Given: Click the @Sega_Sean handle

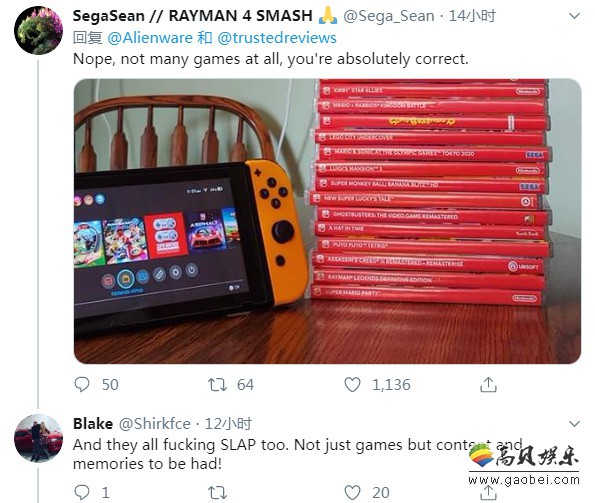Looking at the screenshot, I should click(x=389, y=16).
